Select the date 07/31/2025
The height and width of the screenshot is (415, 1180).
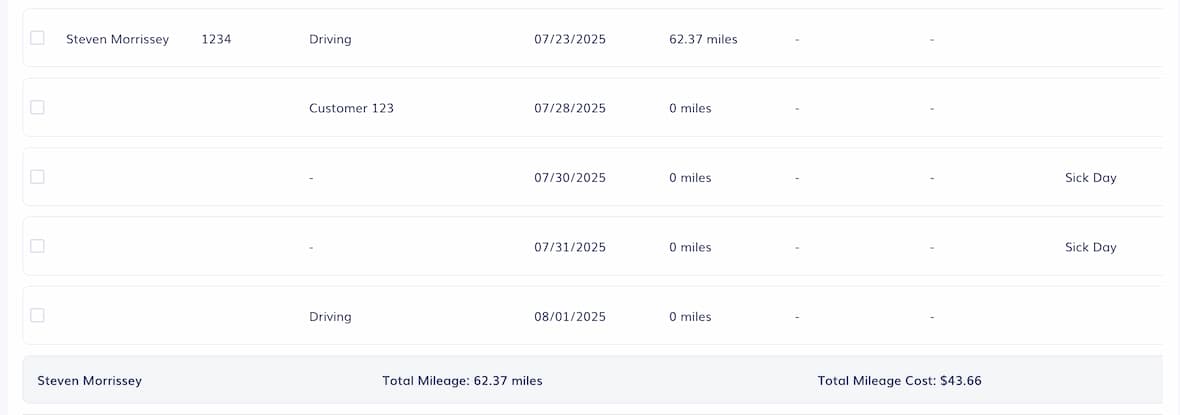(570, 247)
